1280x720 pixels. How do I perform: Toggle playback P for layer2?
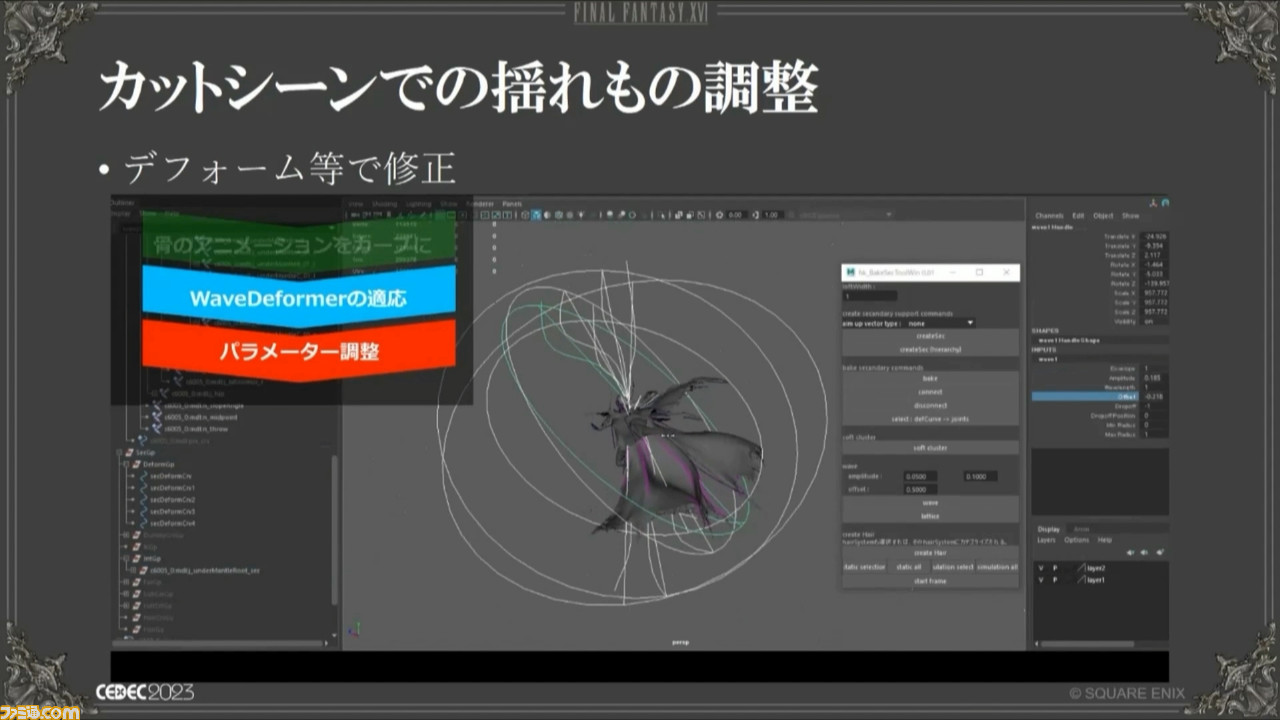tap(1054, 568)
